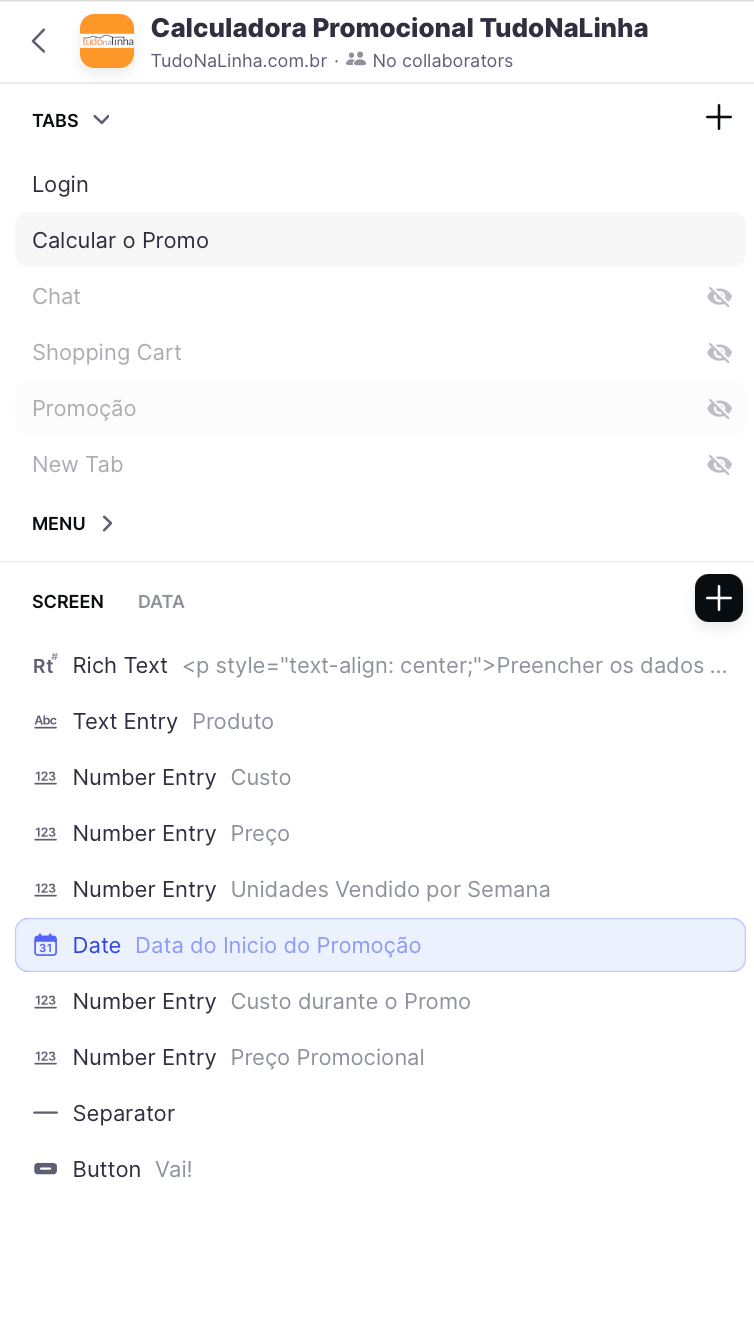754x1326 pixels.
Task: Click the Rich Text component icon
Action: click(x=45, y=665)
